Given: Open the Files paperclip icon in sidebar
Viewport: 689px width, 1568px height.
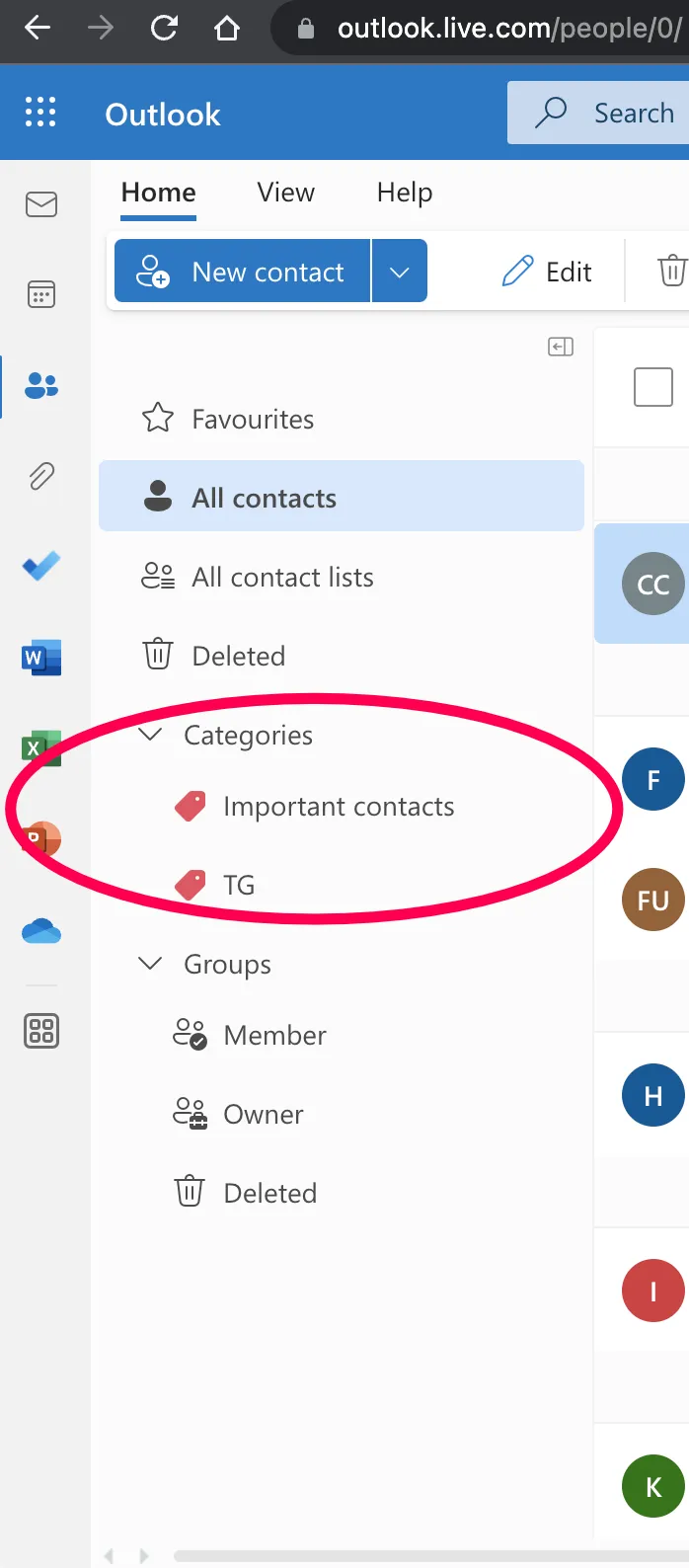Looking at the screenshot, I should pos(41,476).
